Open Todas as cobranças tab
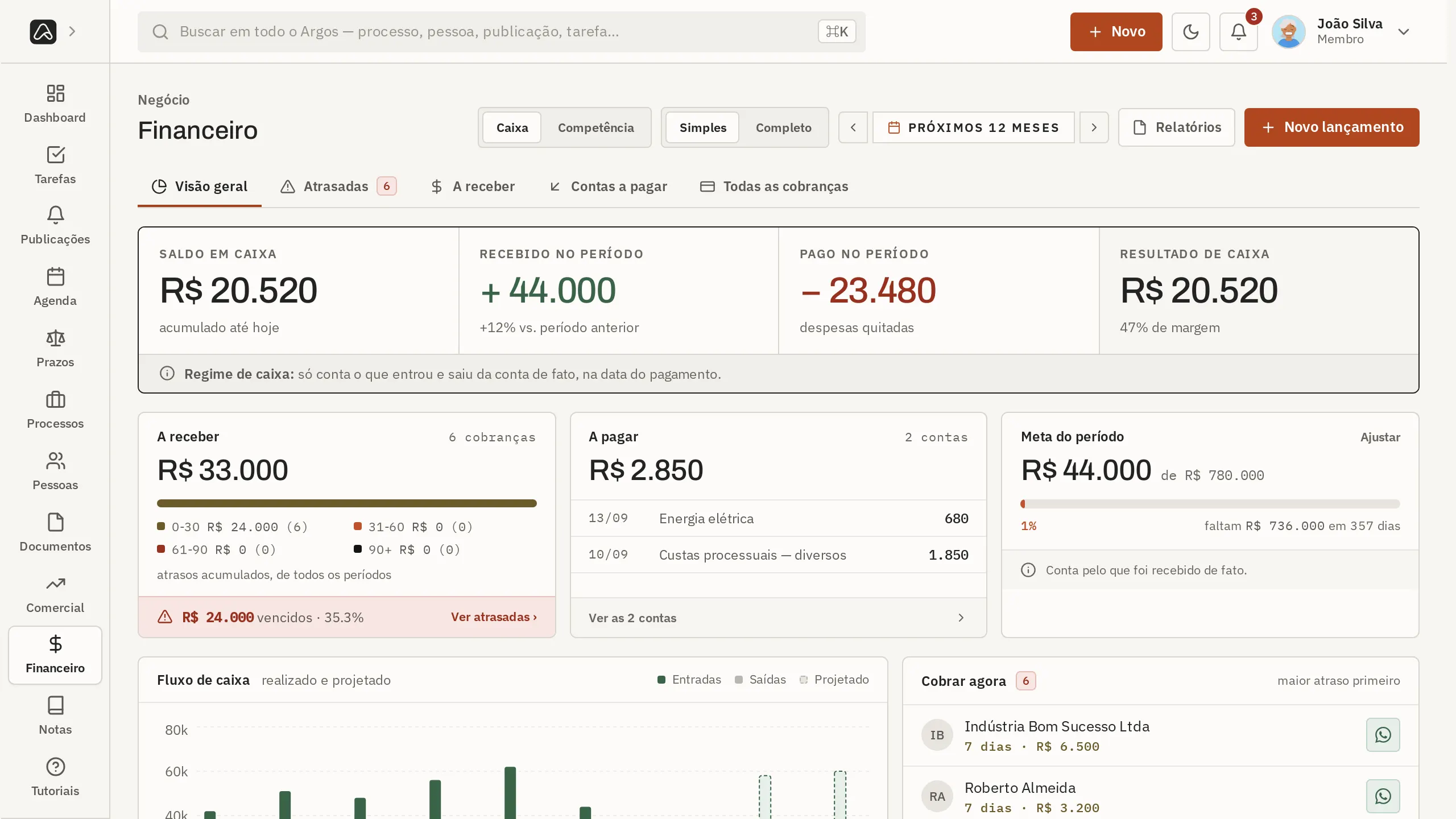The image size is (1456, 819). tap(774, 187)
